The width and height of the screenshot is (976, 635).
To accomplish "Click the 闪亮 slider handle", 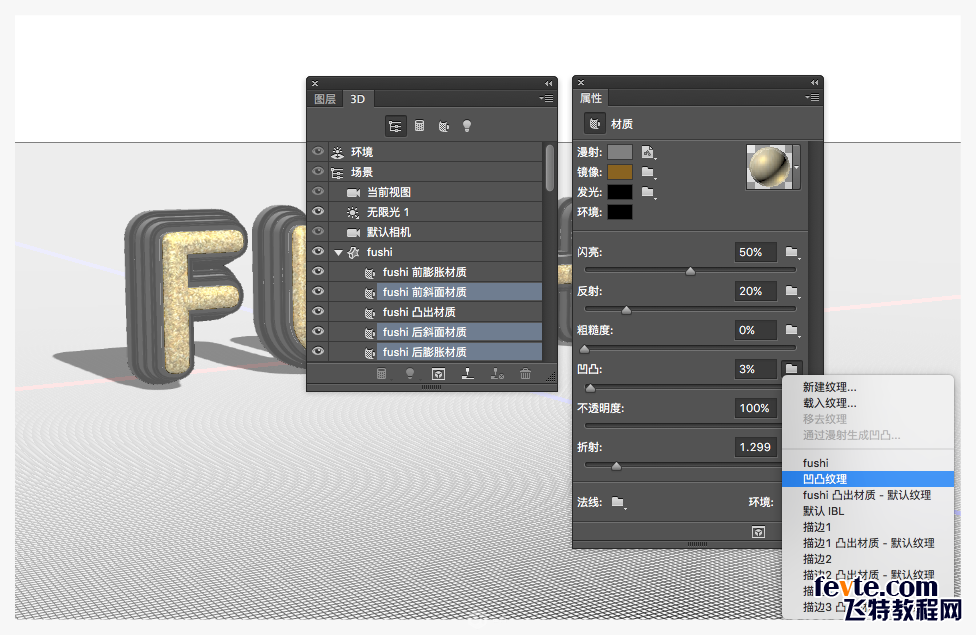I will coord(690,271).
